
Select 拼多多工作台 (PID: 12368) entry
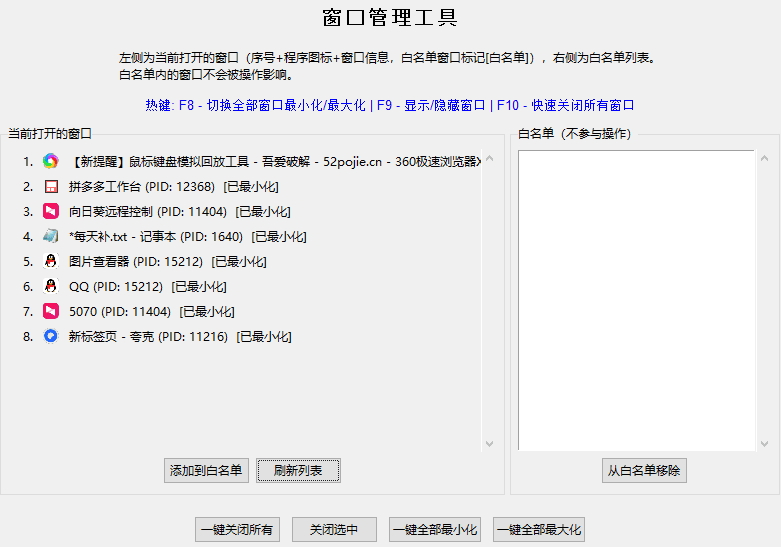tap(173, 187)
